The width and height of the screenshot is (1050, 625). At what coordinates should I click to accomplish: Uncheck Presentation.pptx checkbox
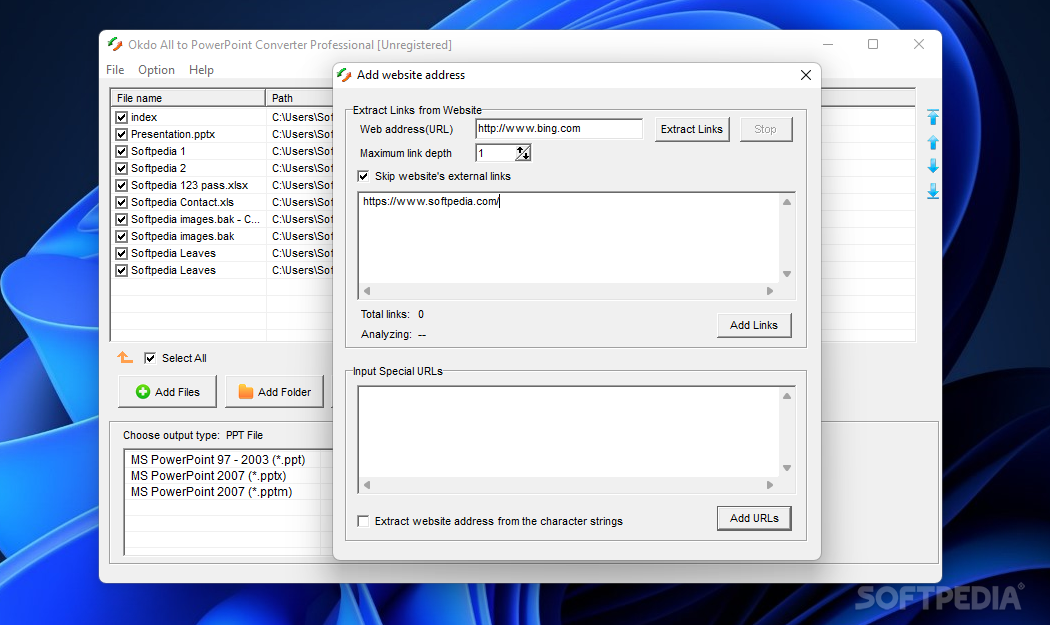[x=121, y=134]
